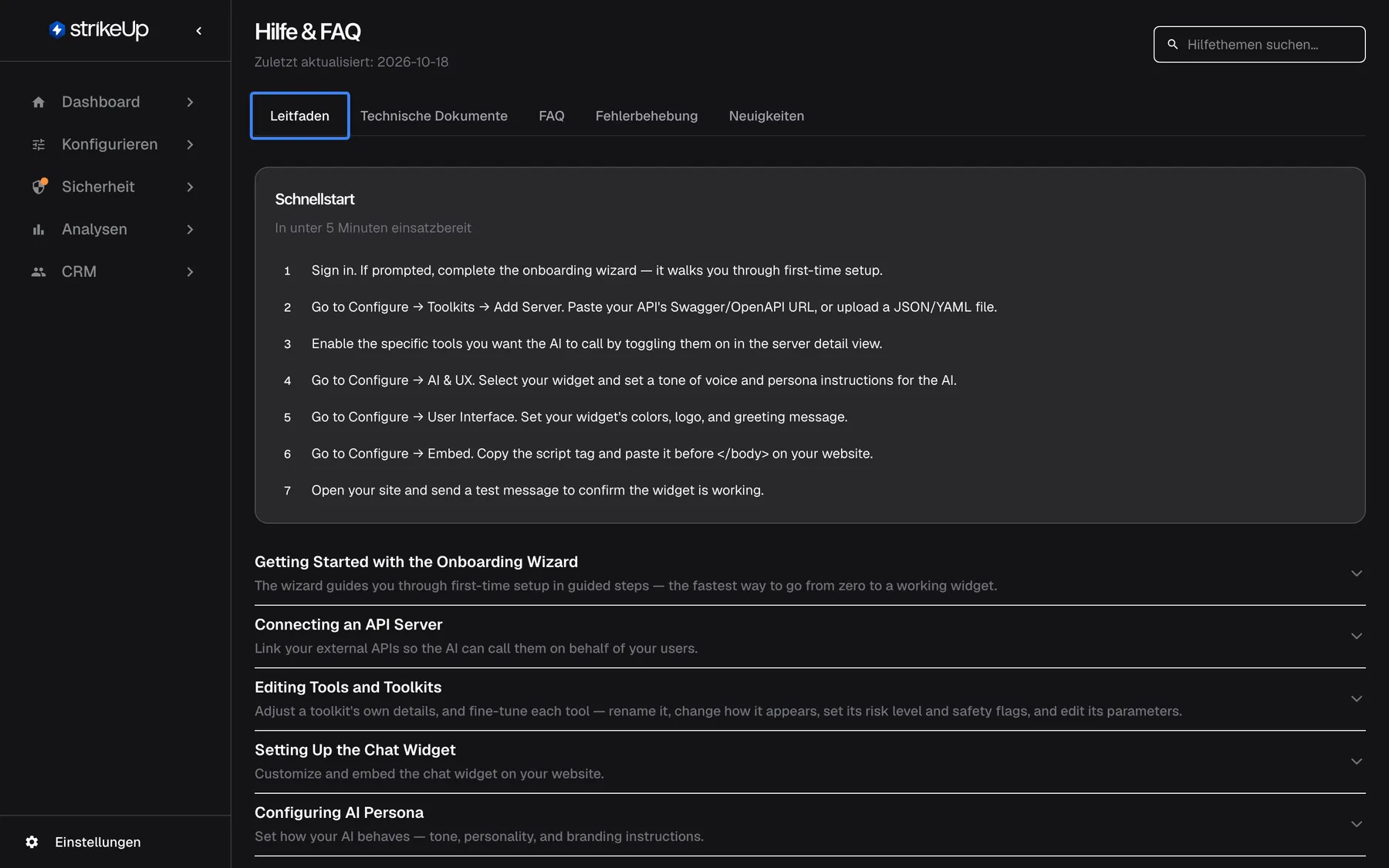Expand the Dashboard submenu chevron
This screenshot has height=868, width=1389.
[x=190, y=102]
